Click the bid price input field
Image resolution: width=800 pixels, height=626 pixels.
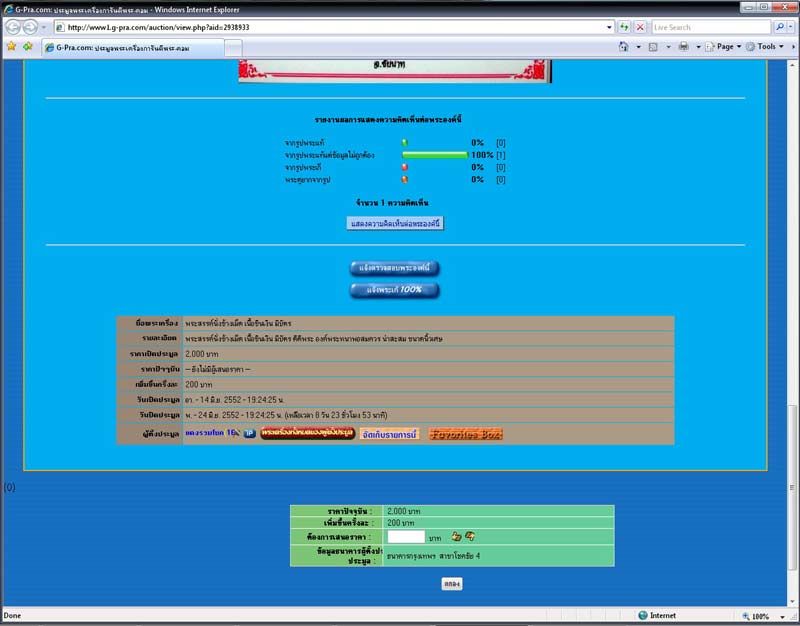(406, 537)
